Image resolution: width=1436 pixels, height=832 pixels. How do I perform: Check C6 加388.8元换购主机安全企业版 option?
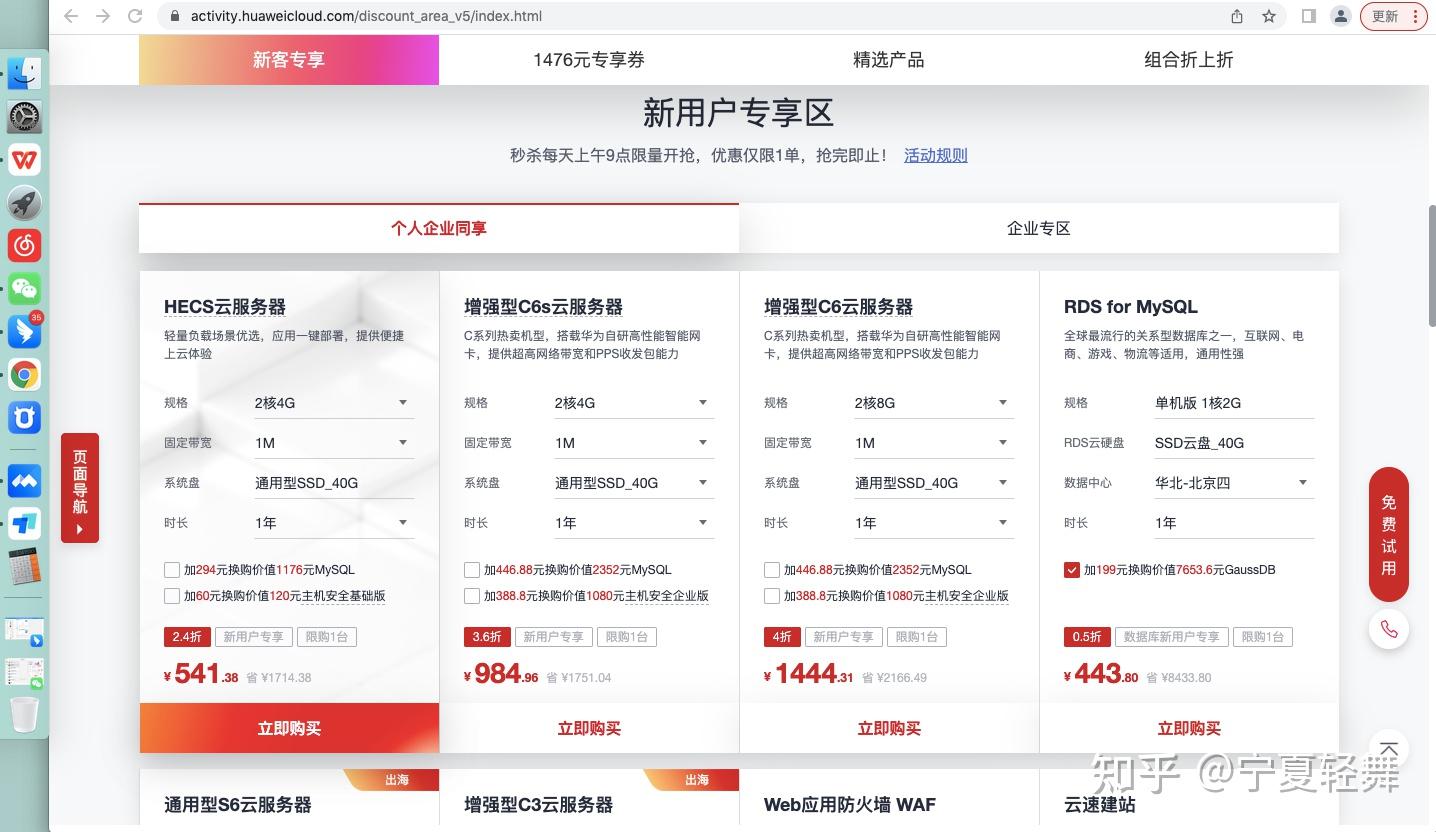coord(772,596)
